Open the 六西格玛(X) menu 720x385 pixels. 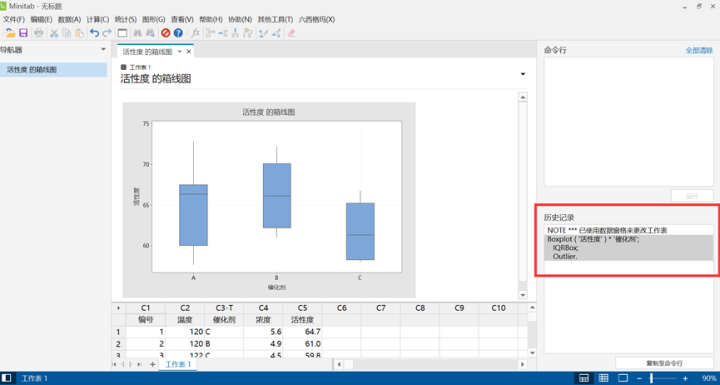[x=317, y=19]
